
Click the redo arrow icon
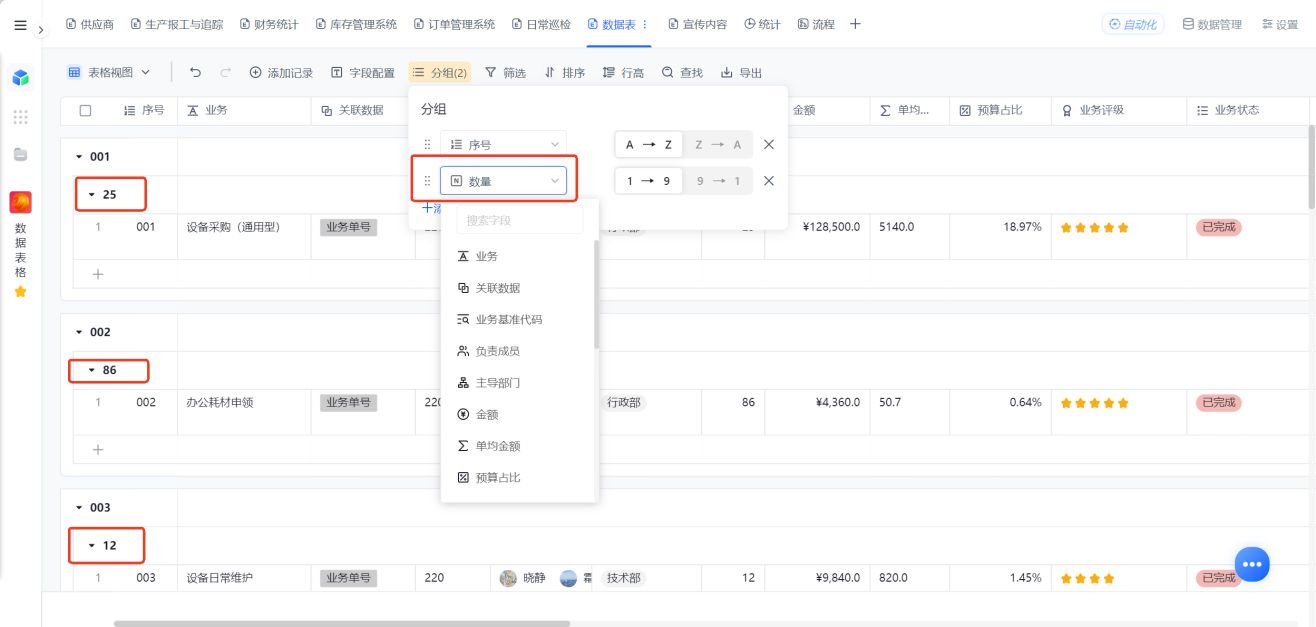point(225,72)
